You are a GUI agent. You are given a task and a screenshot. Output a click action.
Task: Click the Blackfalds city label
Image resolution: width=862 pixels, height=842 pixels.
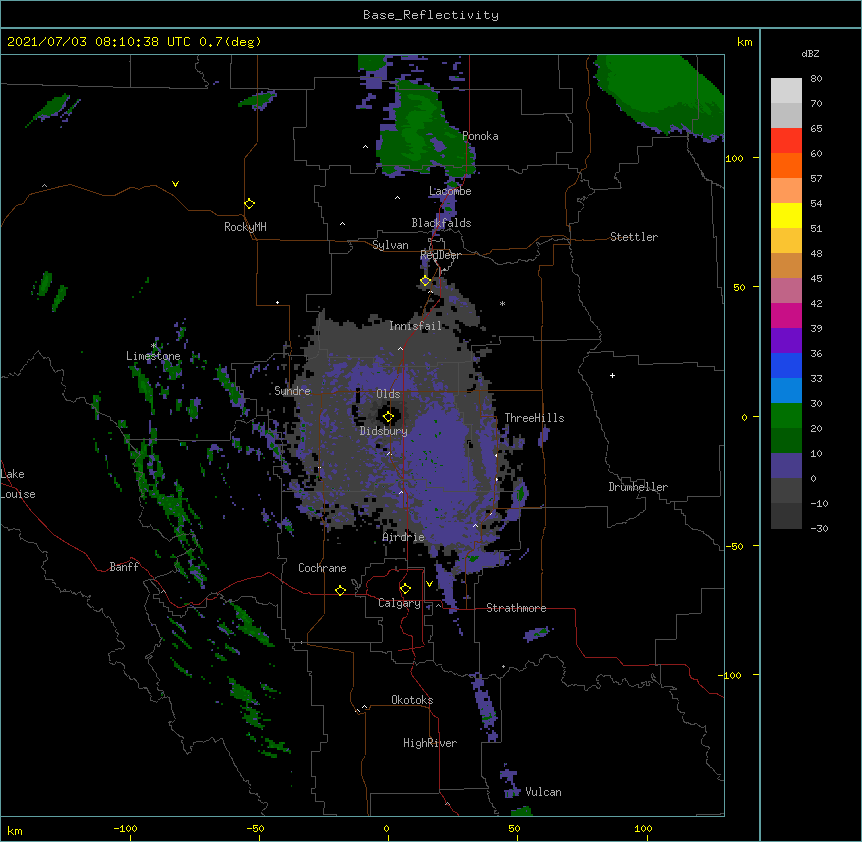441,223
